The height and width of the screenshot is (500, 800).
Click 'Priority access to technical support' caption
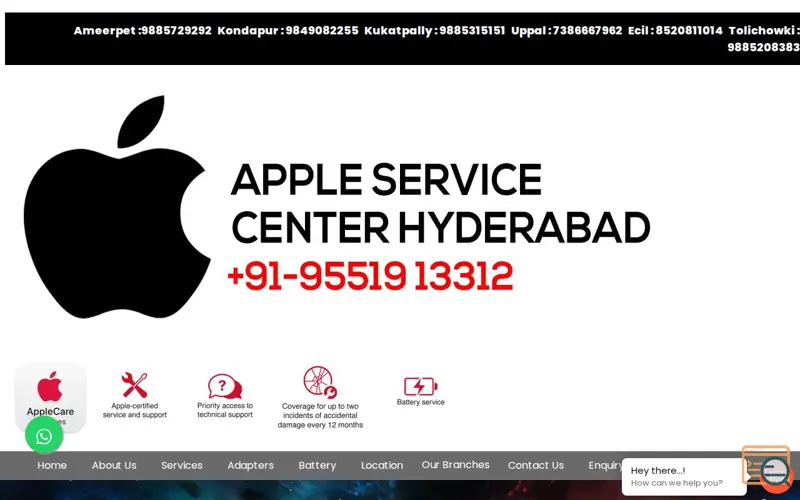225,410
